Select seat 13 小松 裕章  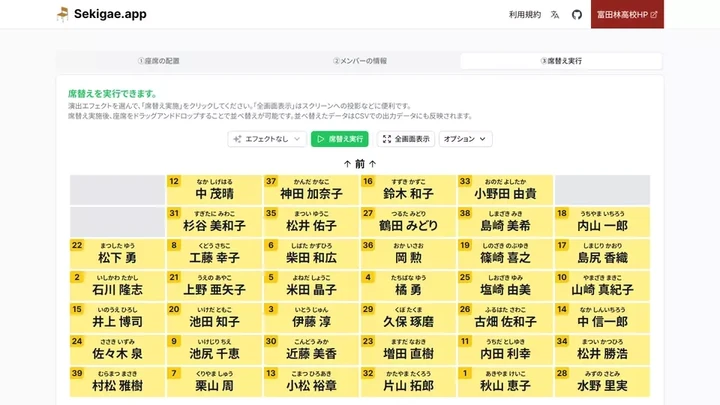(311, 382)
